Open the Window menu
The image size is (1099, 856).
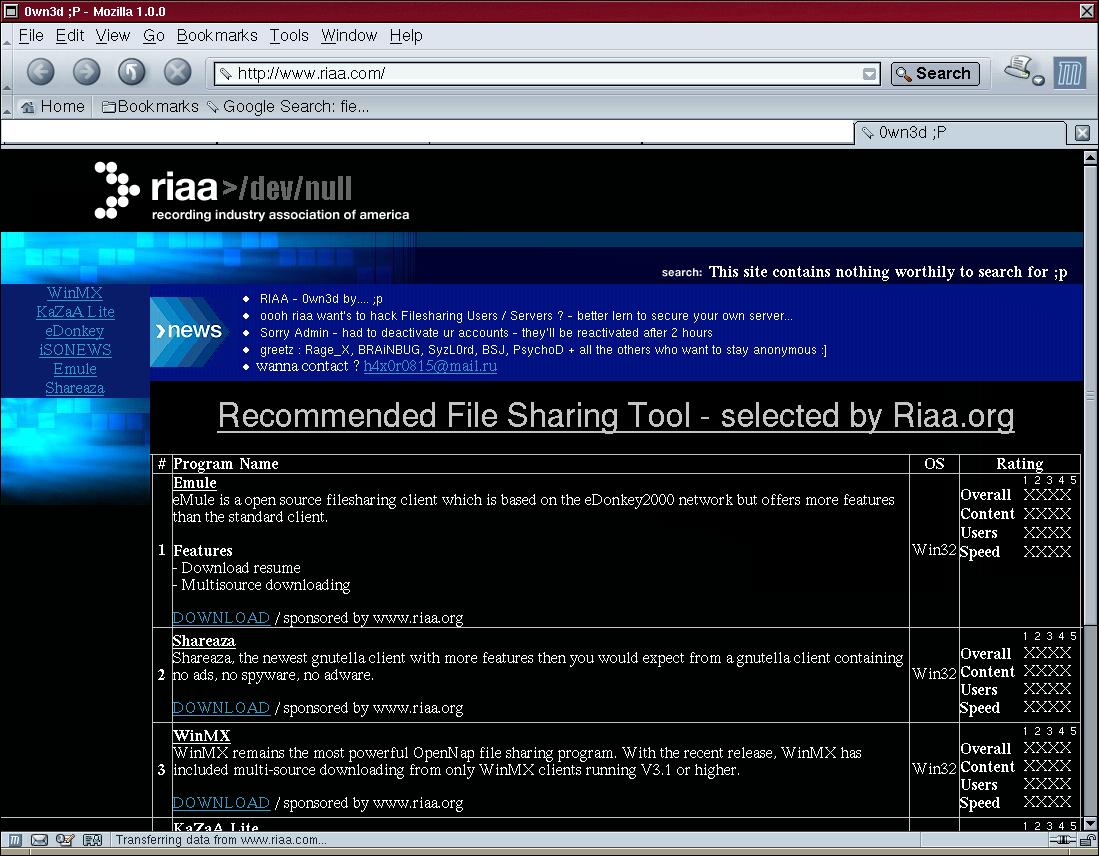(349, 36)
